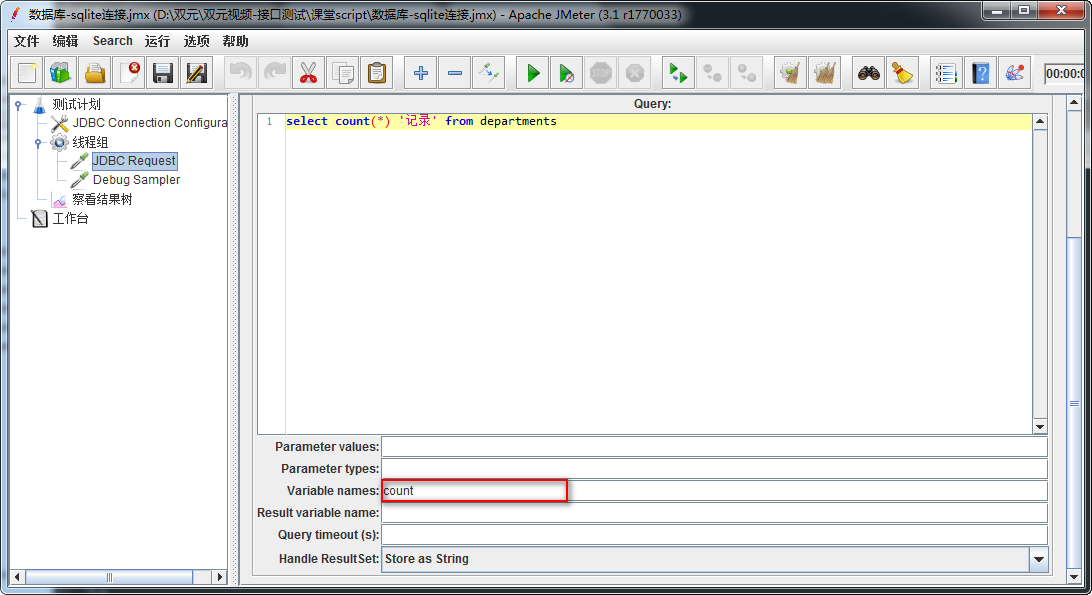Click the Undo arrow icon
The image size is (1092, 595).
click(x=240, y=73)
